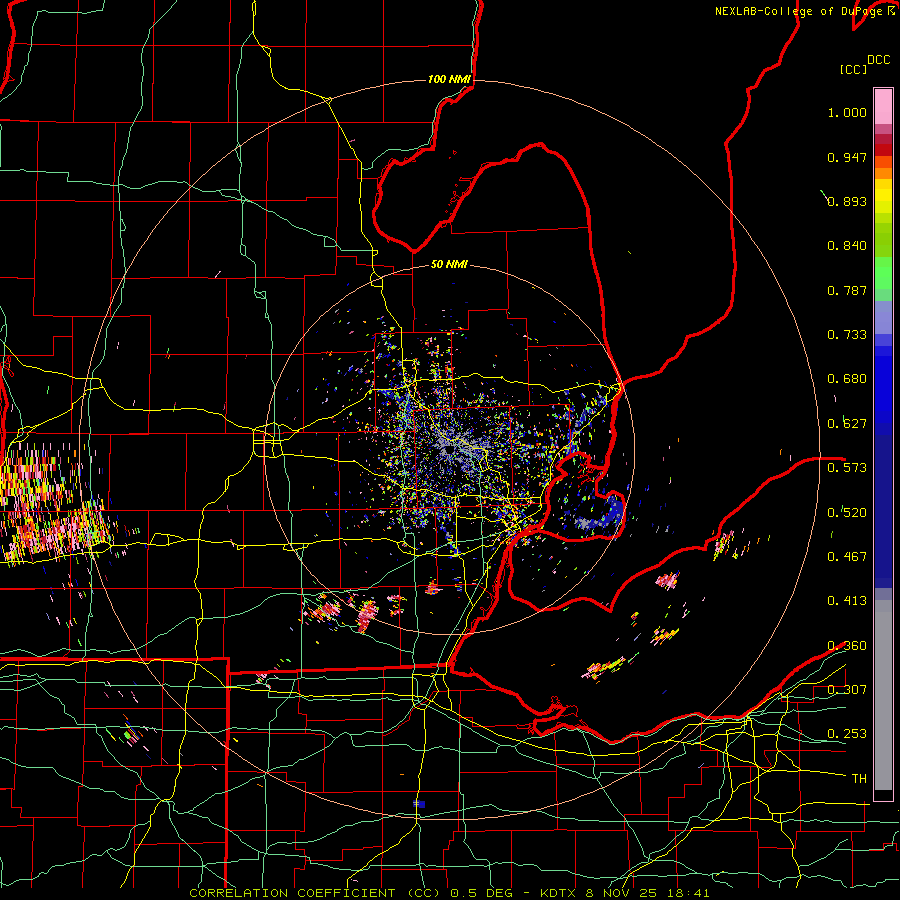900x900 pixels.
Task: Select the 0.520 legend value
Action: 847,512
